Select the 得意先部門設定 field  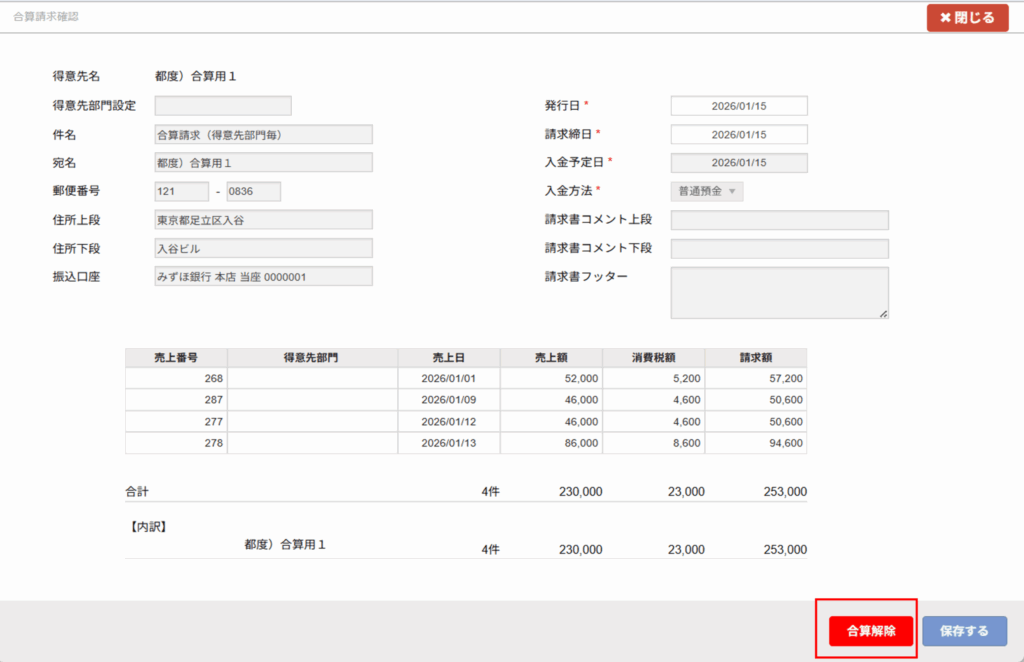point(223,106)
